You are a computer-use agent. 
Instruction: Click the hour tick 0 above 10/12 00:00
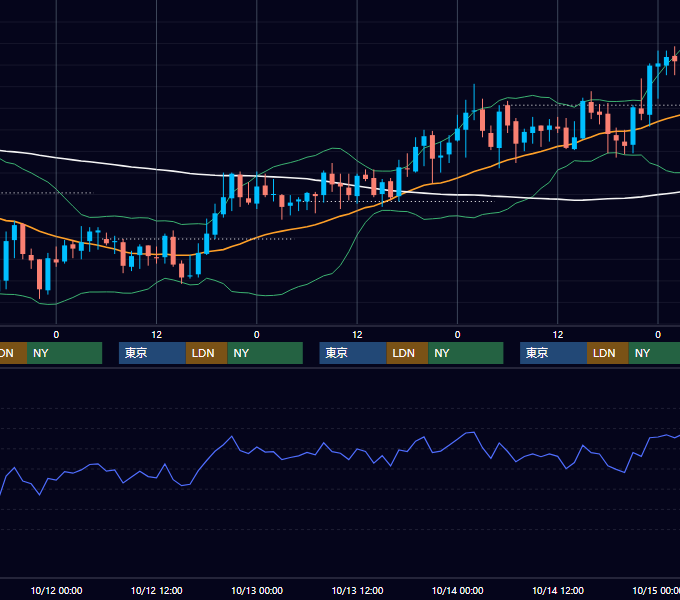(56, 335)
